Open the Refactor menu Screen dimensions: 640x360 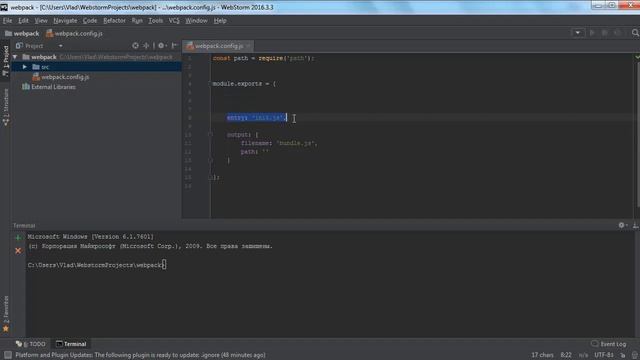pos(114,20)
